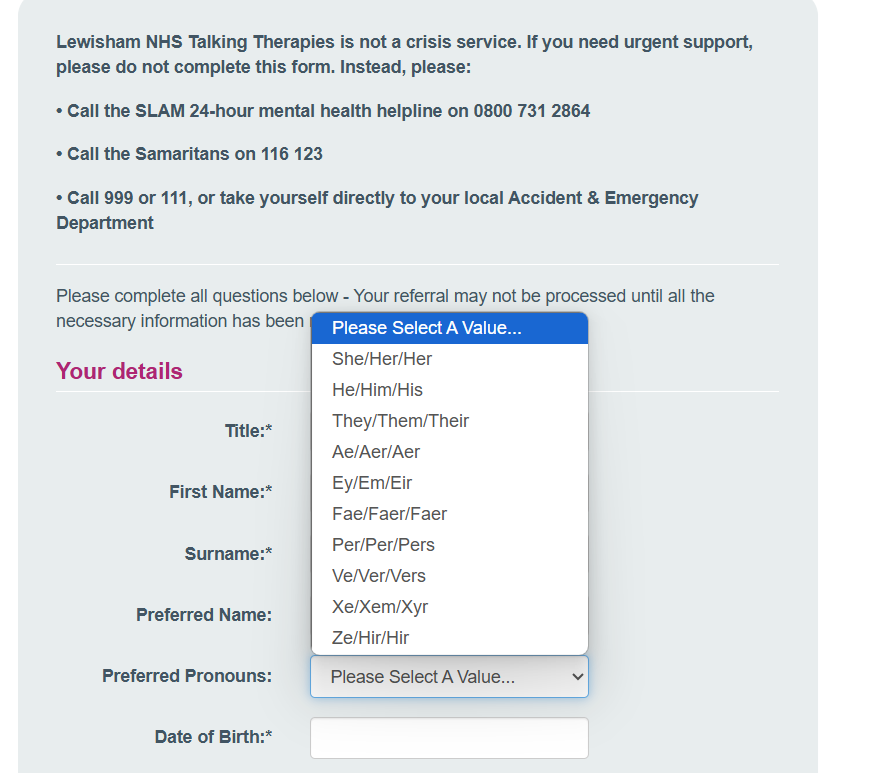Viewport: 880px width, 773px height.
Task: Select the Ae/Aer/Aer option
Action: [376, 452]
